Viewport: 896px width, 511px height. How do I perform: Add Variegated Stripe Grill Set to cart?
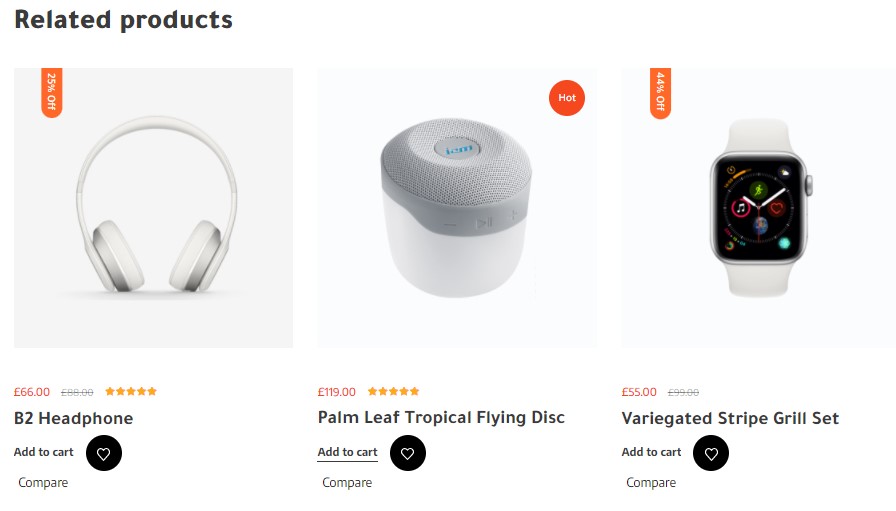(x=652, y=452)
